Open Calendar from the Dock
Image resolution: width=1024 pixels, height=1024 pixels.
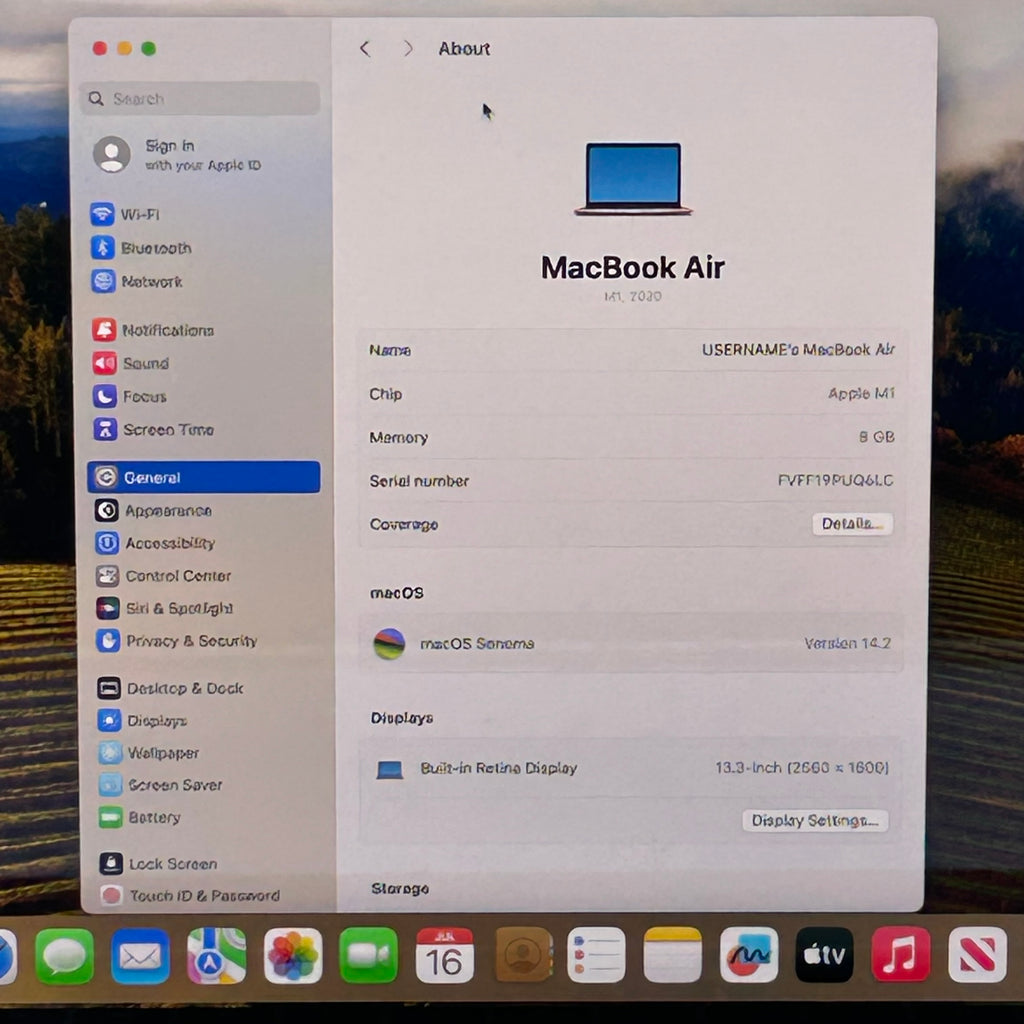click(445, 956)
